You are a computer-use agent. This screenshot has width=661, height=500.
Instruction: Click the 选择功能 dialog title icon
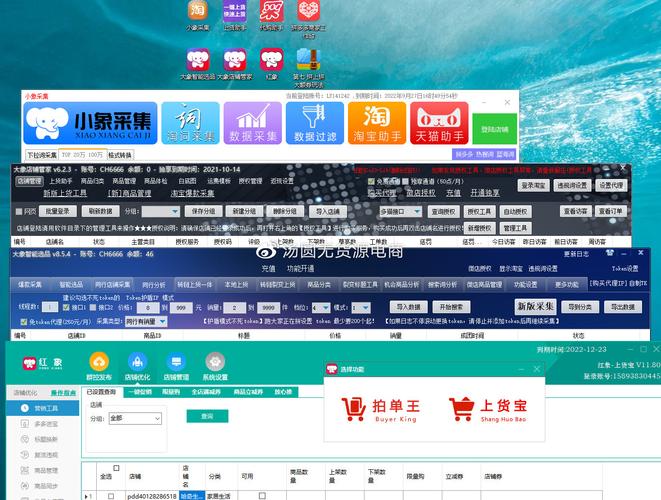332,369
